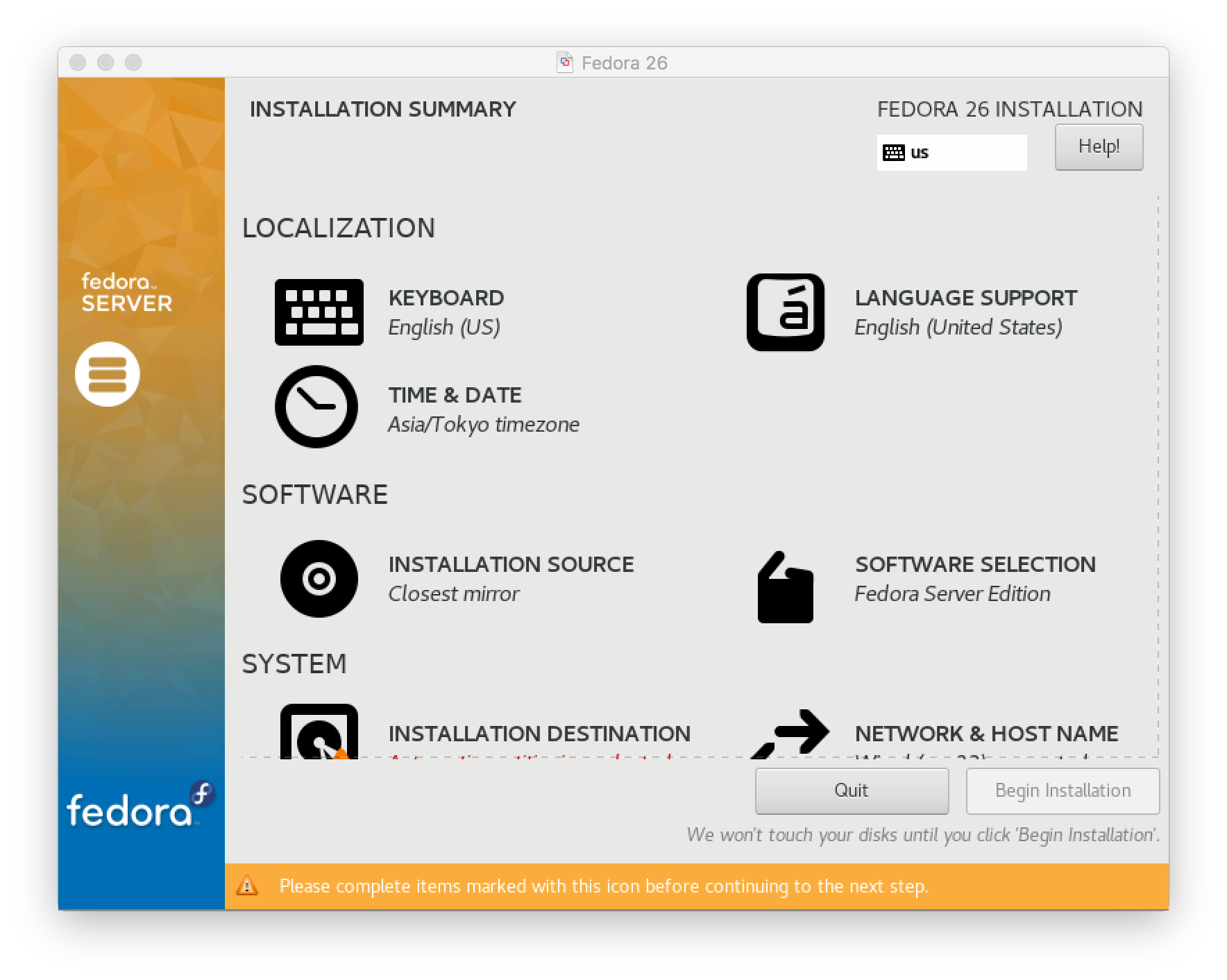Click the 'Asia/Tokyo timezone' value
The image size is (1227, 980).
pyautogui.click(x=484, y=425)
